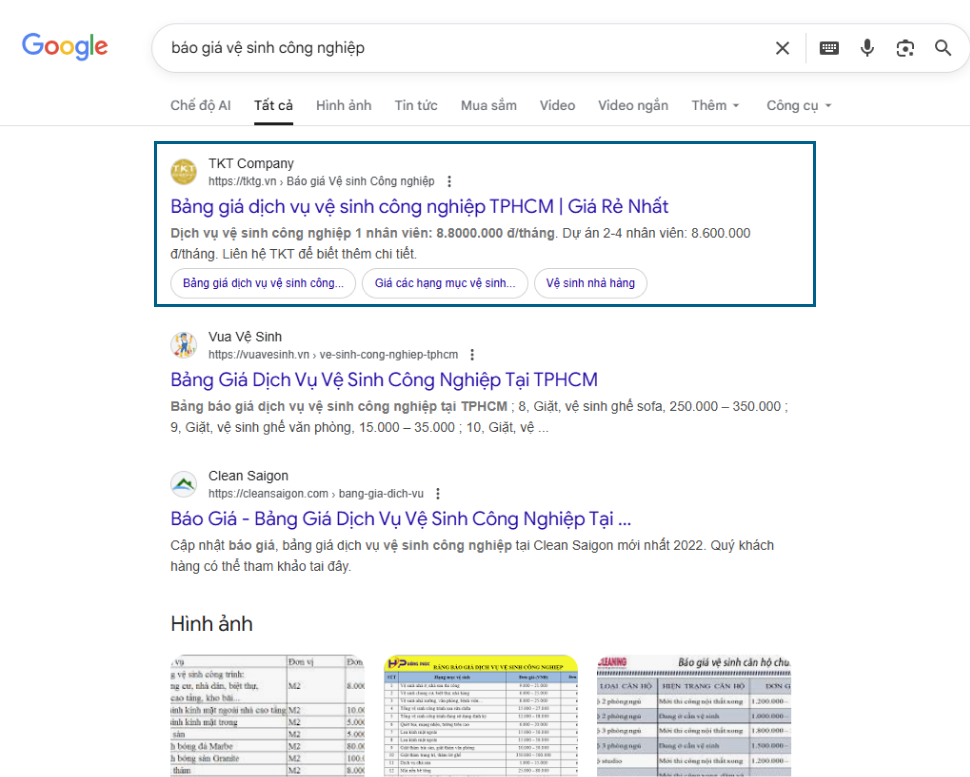Open more options for Vua Vệ Sinh result
This screenshot has height=777, width=970.
pyautogui.click(x=472, y=355)
